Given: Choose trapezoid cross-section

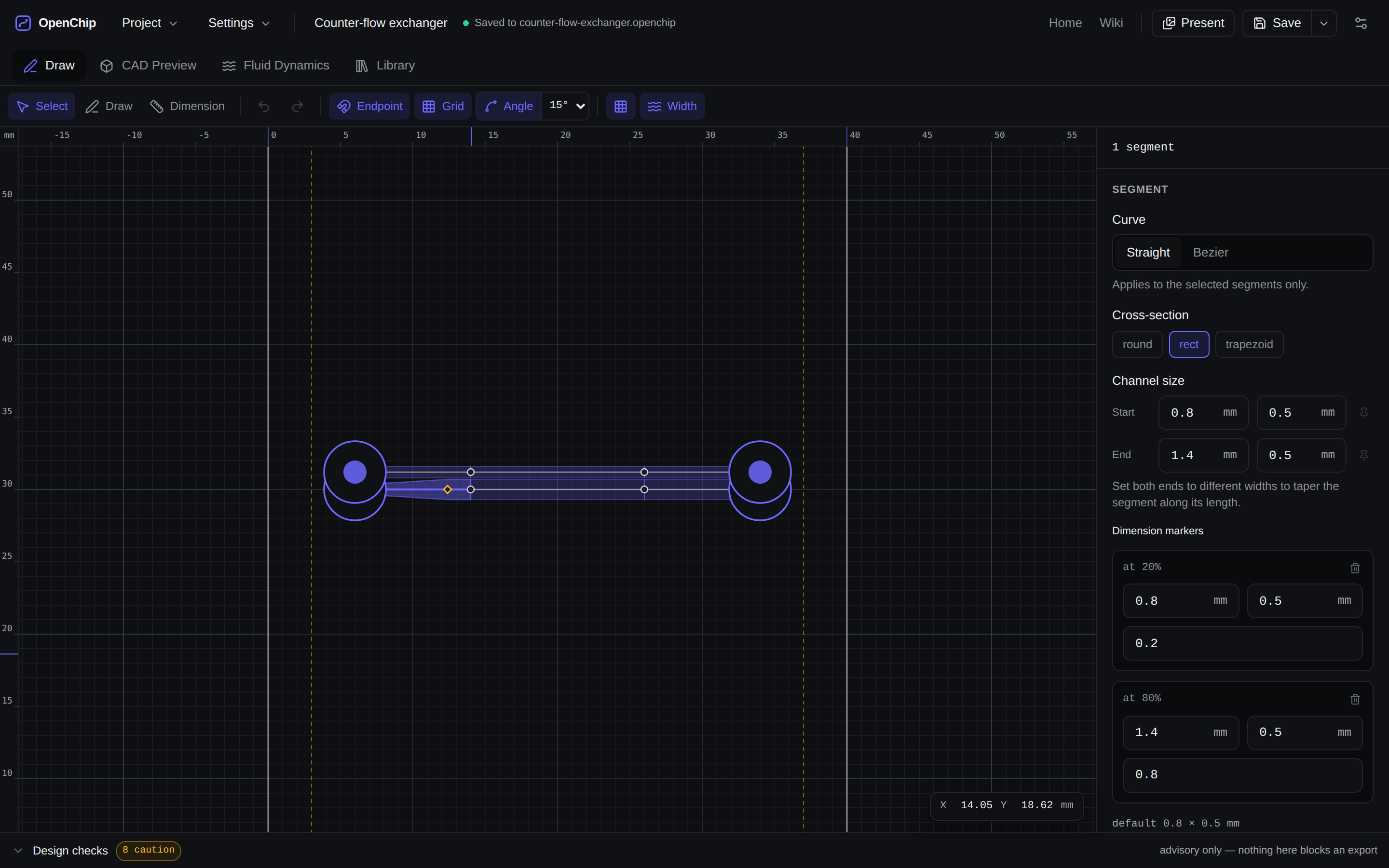Looking at the screenshot, I should 1249,344.
